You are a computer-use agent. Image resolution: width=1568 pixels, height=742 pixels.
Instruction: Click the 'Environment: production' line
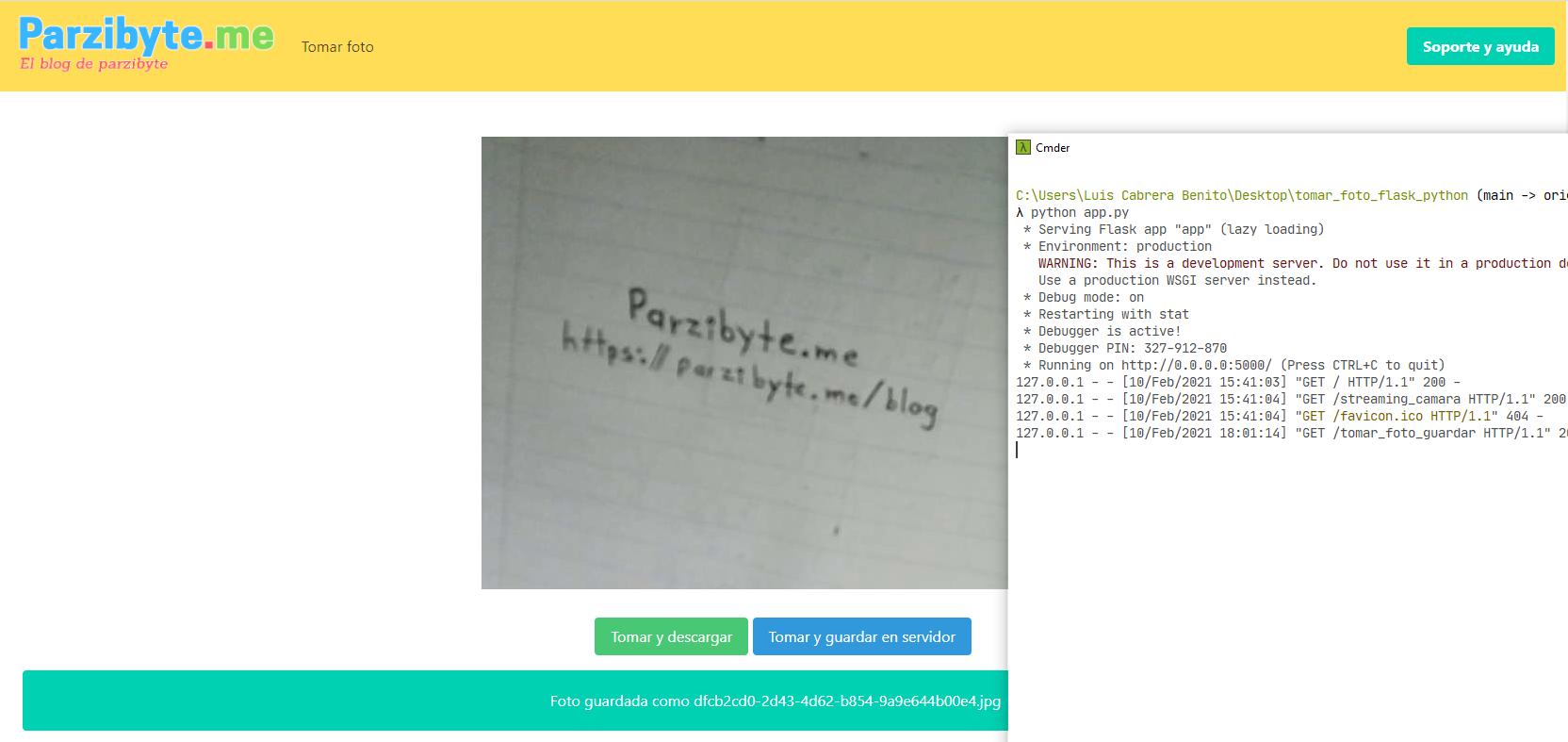(x=1118, y=246)
